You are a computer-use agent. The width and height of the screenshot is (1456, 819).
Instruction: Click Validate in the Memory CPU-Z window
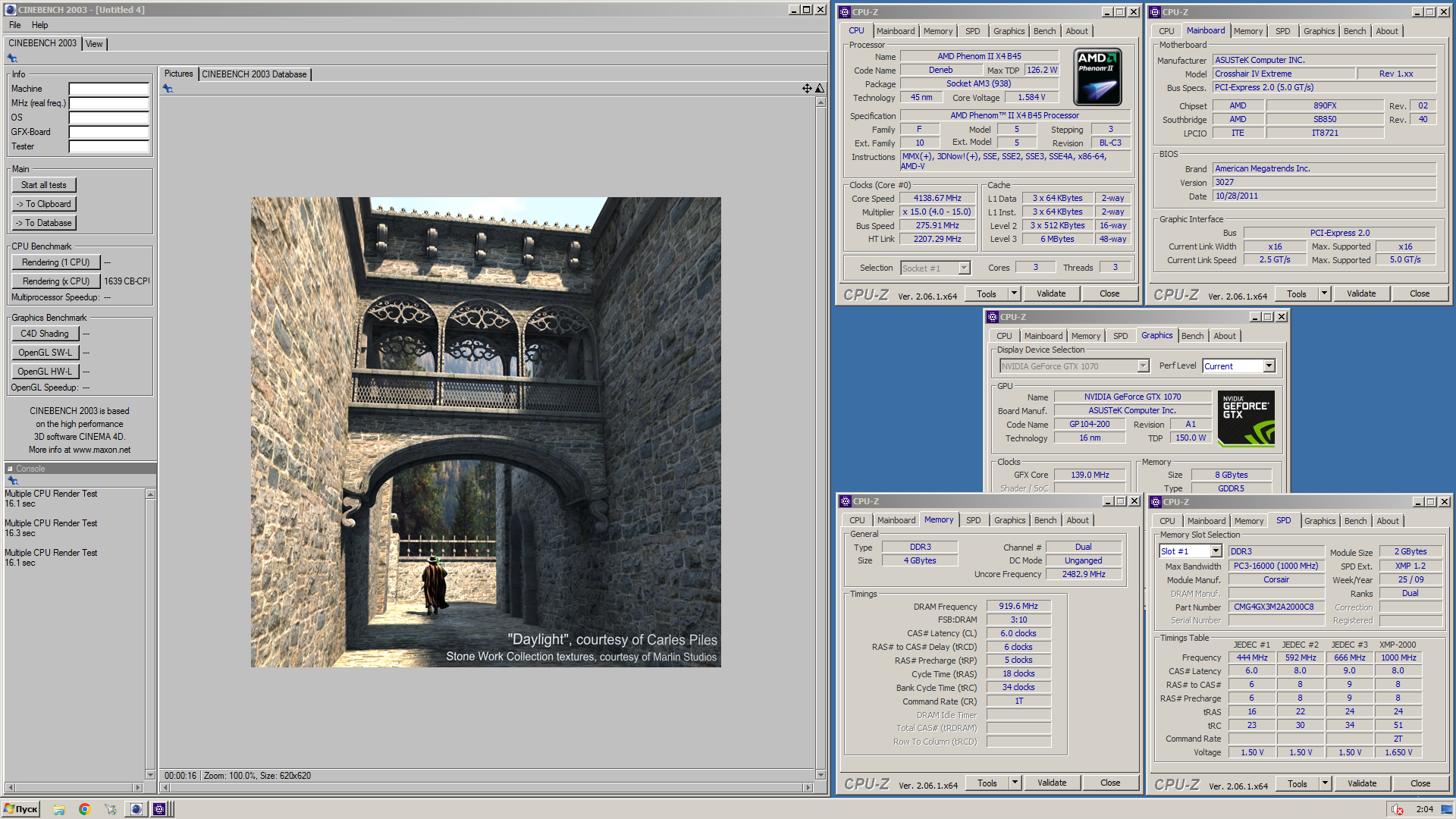tap(1052, 783)
